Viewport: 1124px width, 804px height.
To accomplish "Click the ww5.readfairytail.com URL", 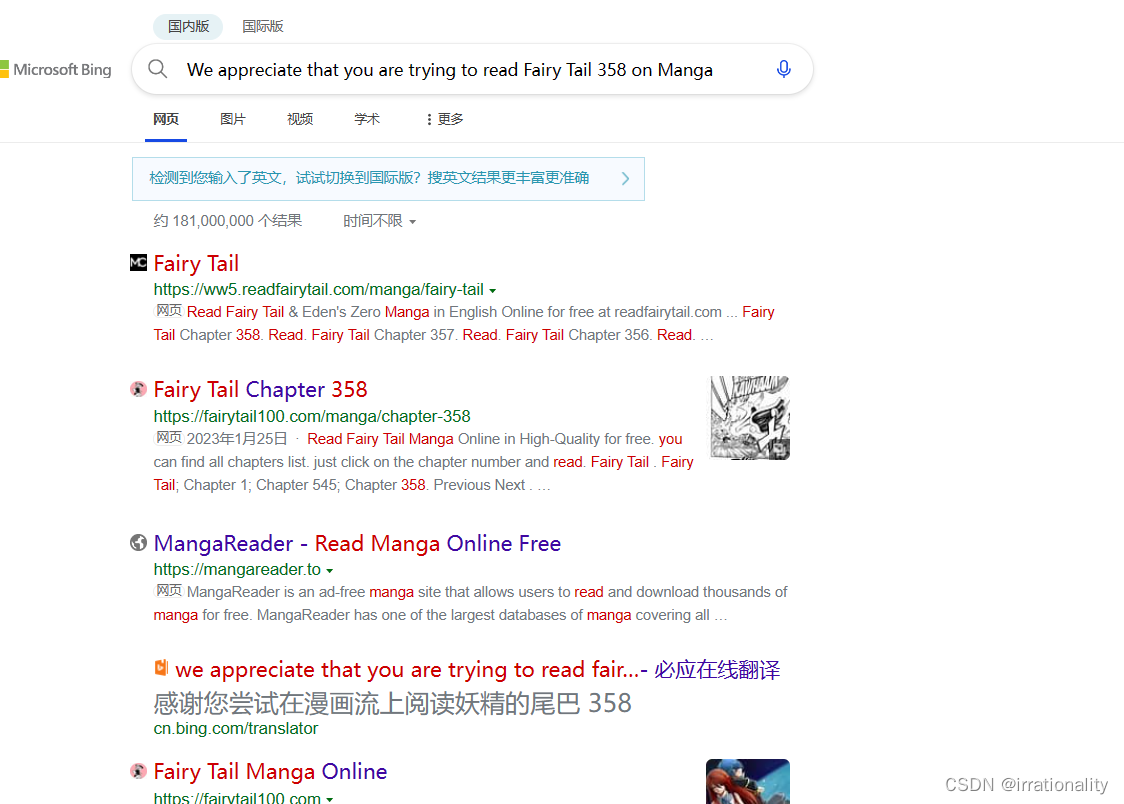I will [319, 289].
